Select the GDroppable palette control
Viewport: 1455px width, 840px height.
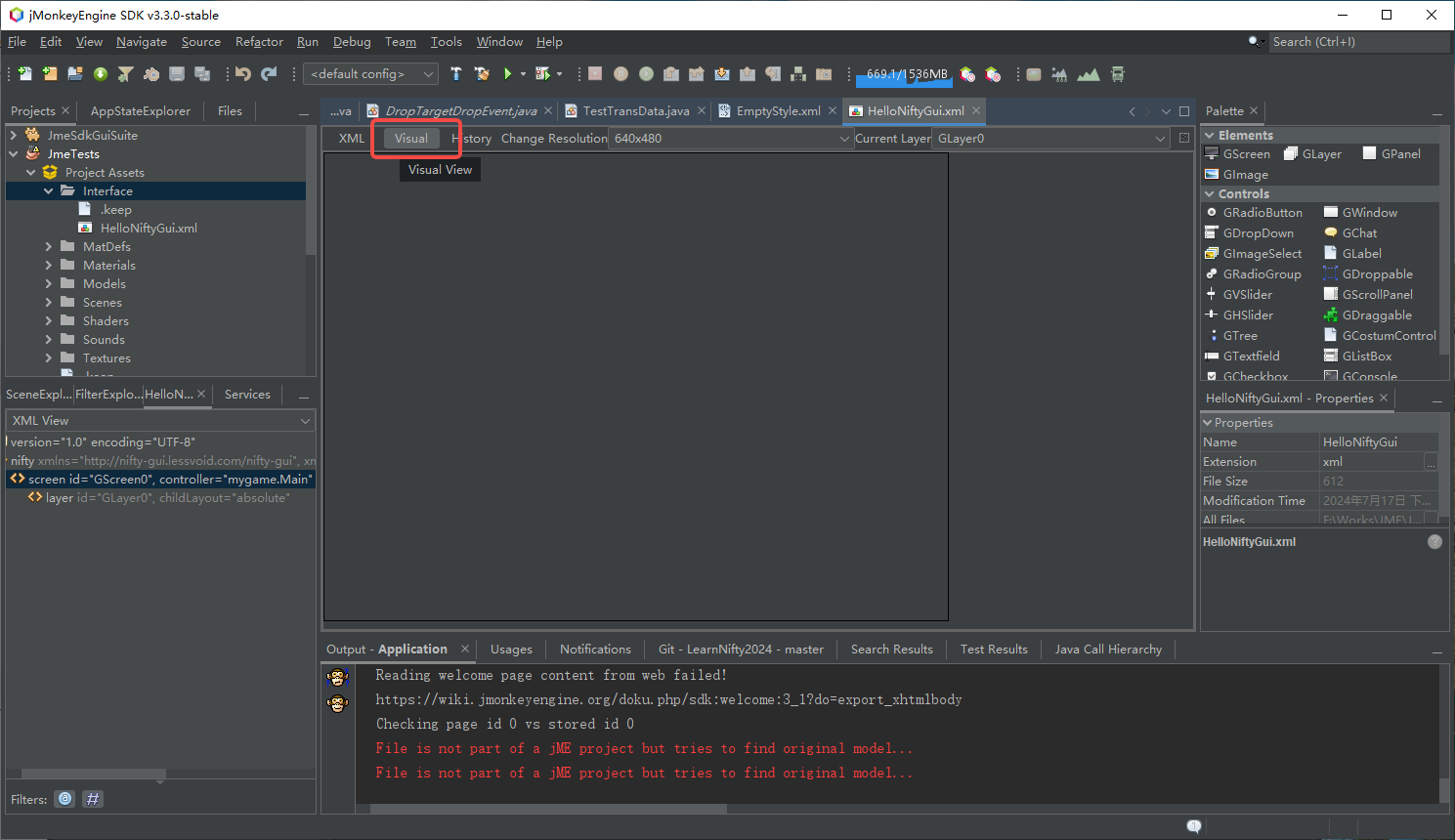(1368, 274)
